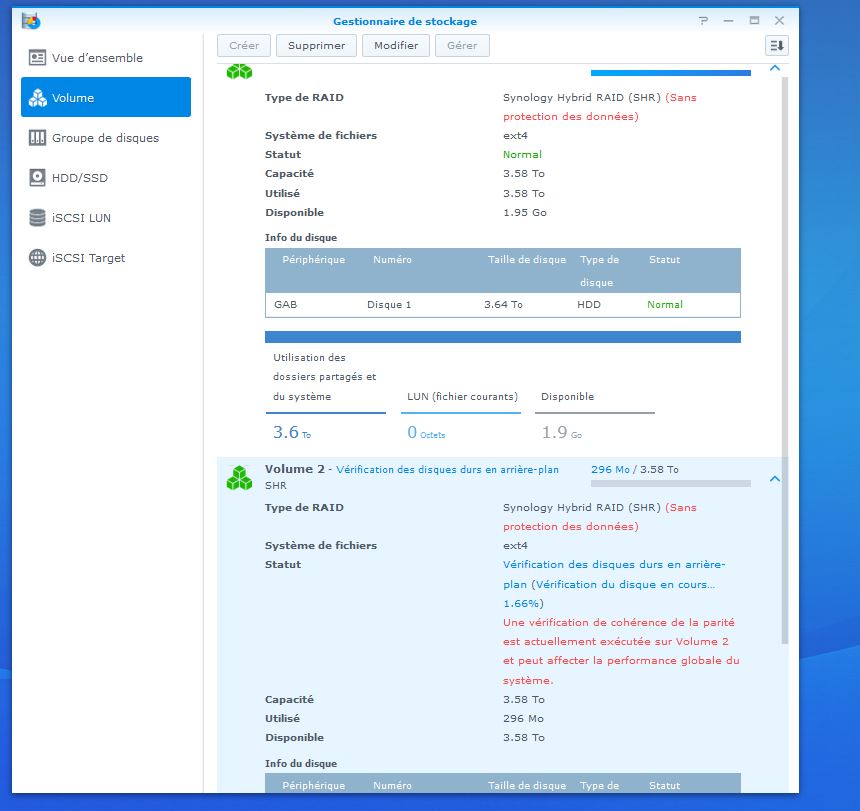Viewport: 860px width, 811px height.
Task: Minimize the Gestionnaire de stockage window
Action: point(728,21)
